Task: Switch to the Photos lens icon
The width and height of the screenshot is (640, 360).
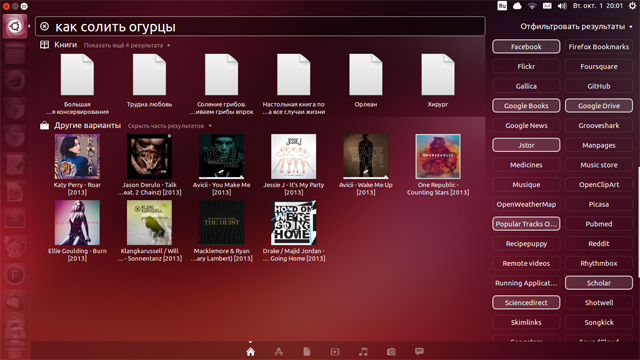Action: [391, 351]
